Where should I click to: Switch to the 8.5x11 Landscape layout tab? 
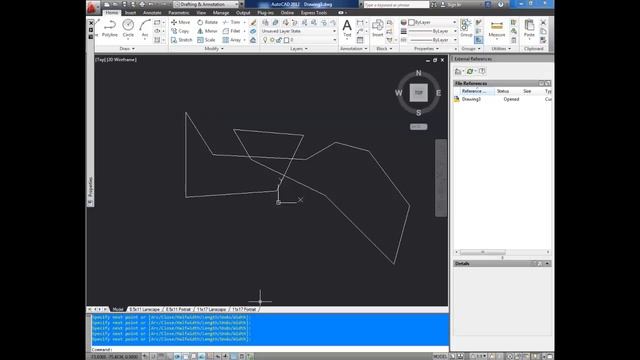(144, 309)
